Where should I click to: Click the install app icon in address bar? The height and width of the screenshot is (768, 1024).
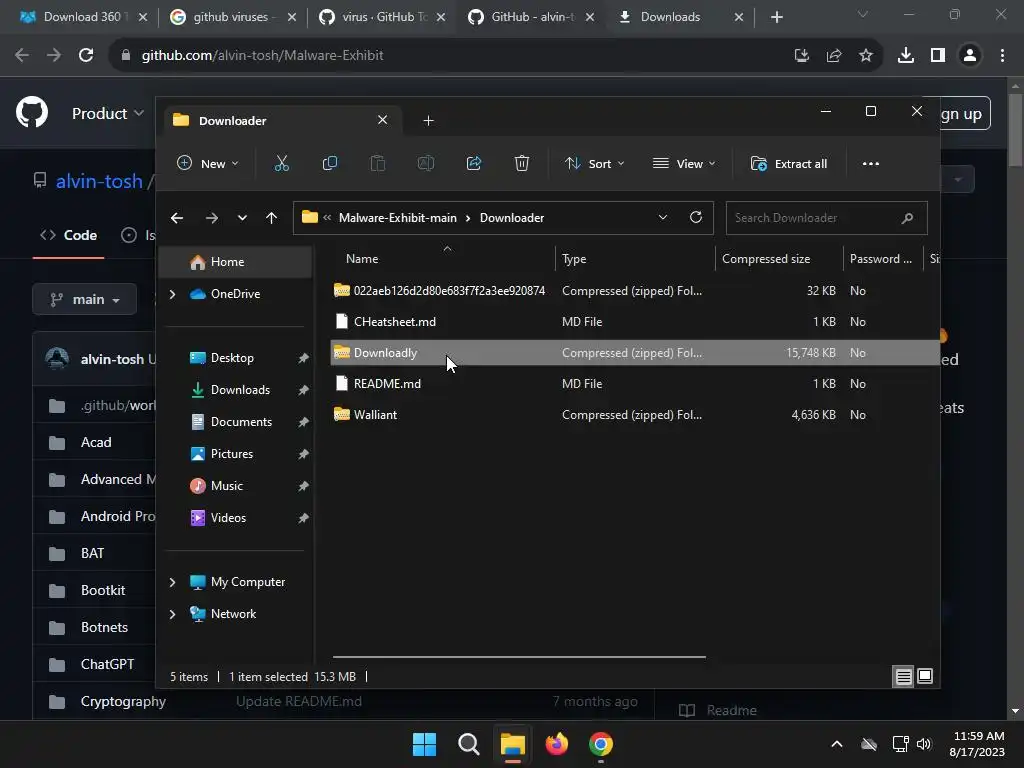pyautogui.click(x=802, y=56)
